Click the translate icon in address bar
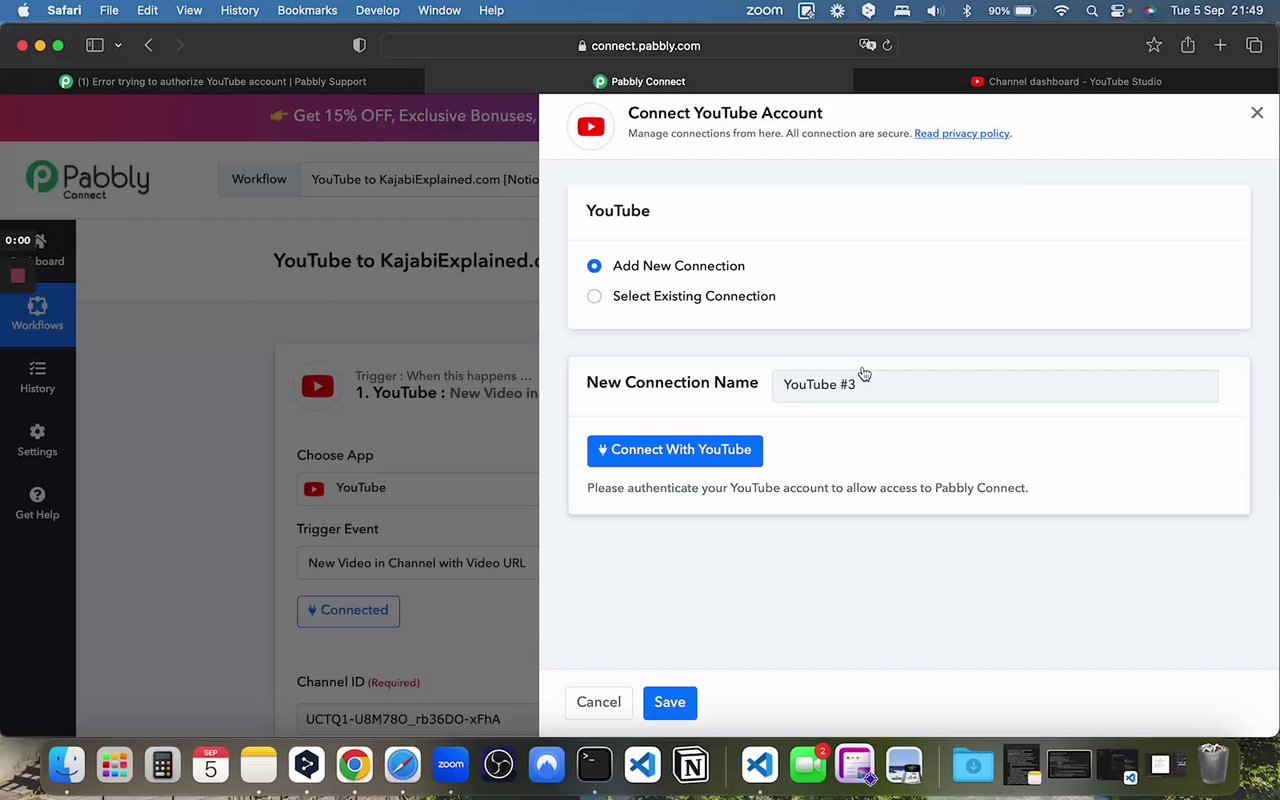Viewport: 1280px width, 800px height. pos(867,45)
